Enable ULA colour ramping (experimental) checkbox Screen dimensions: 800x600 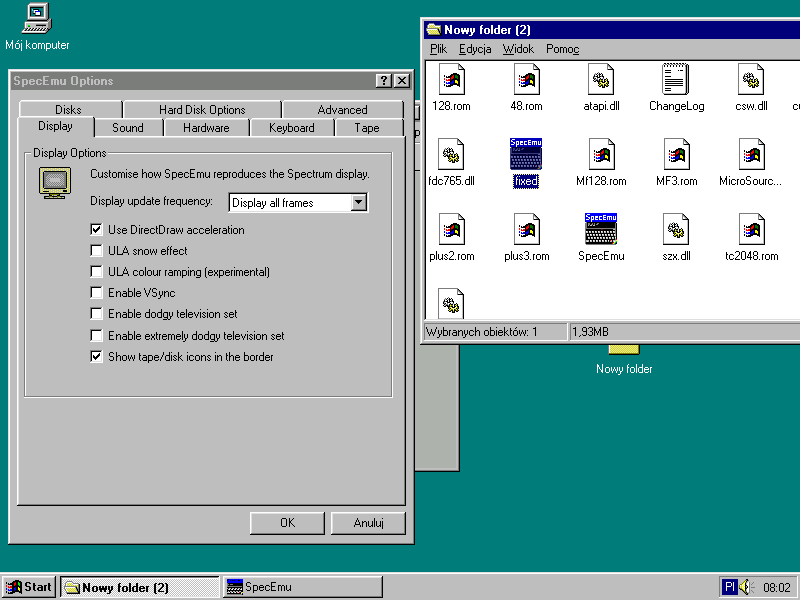(96, 271)
